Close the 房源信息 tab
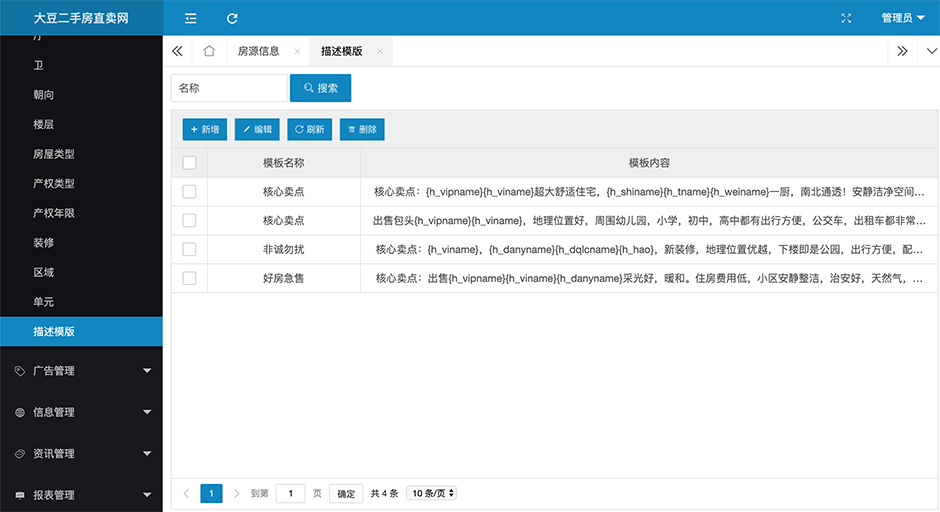The width and height of the screenshot is (940, 512). [297, 51]
